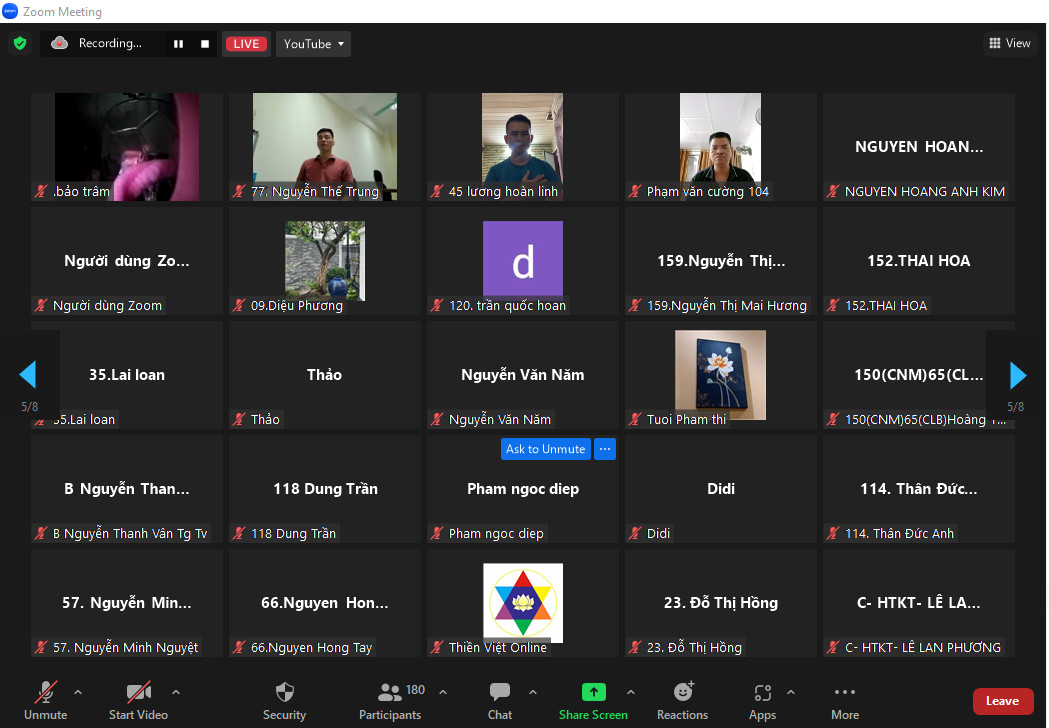This screenshot has height=728, width=1049.
Task: Click the red Leave button
Action: [x=1002, y=701]
